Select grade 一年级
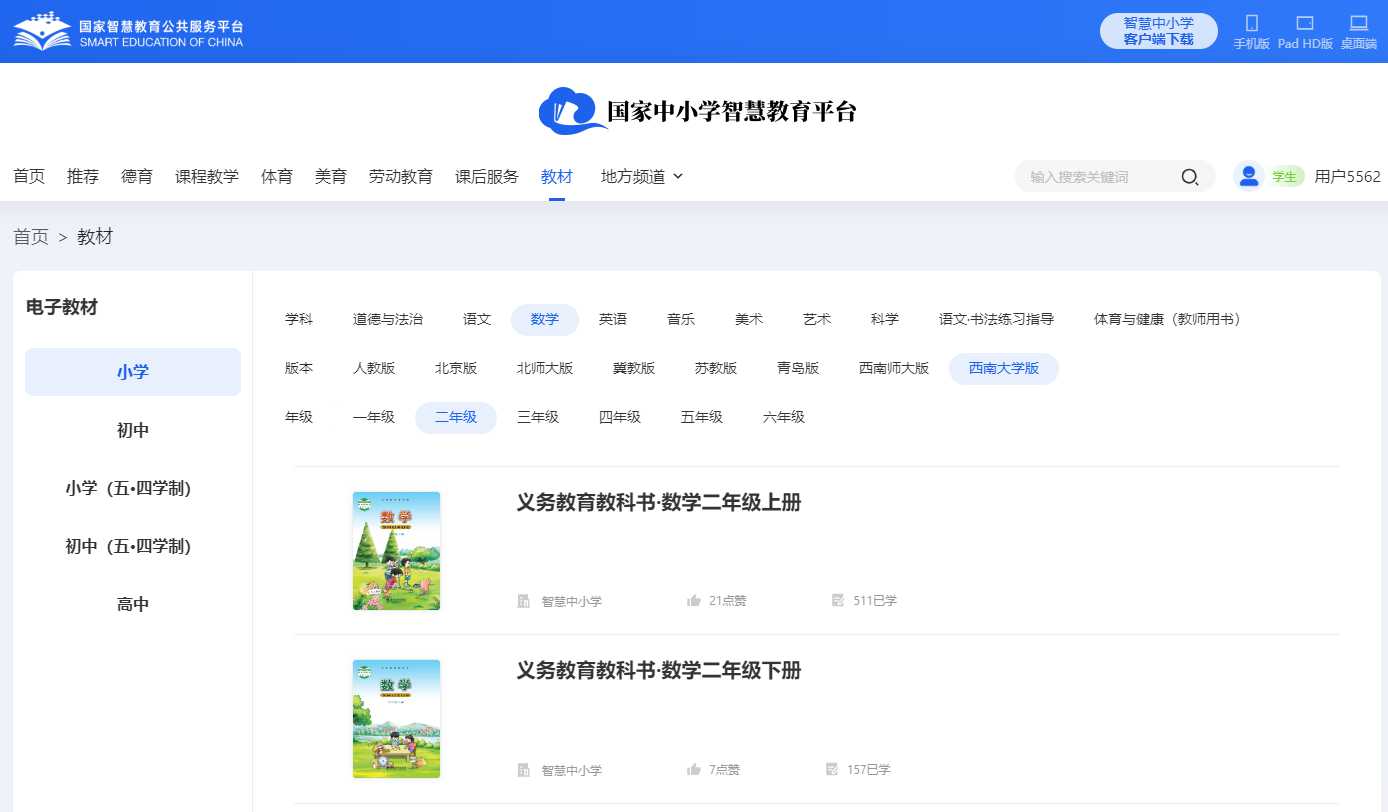 tap(374, 418)
